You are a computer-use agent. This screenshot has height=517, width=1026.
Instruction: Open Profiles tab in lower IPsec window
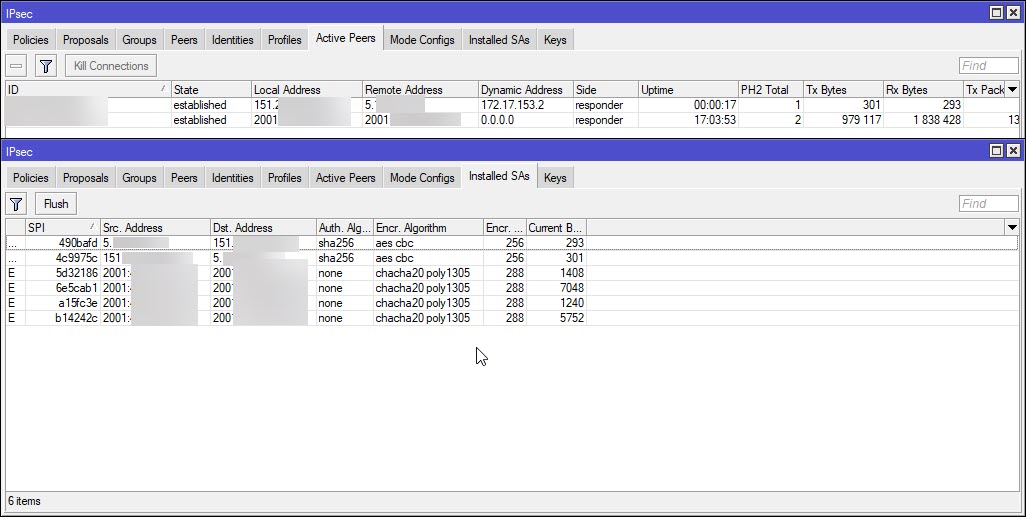coord(285,178)
